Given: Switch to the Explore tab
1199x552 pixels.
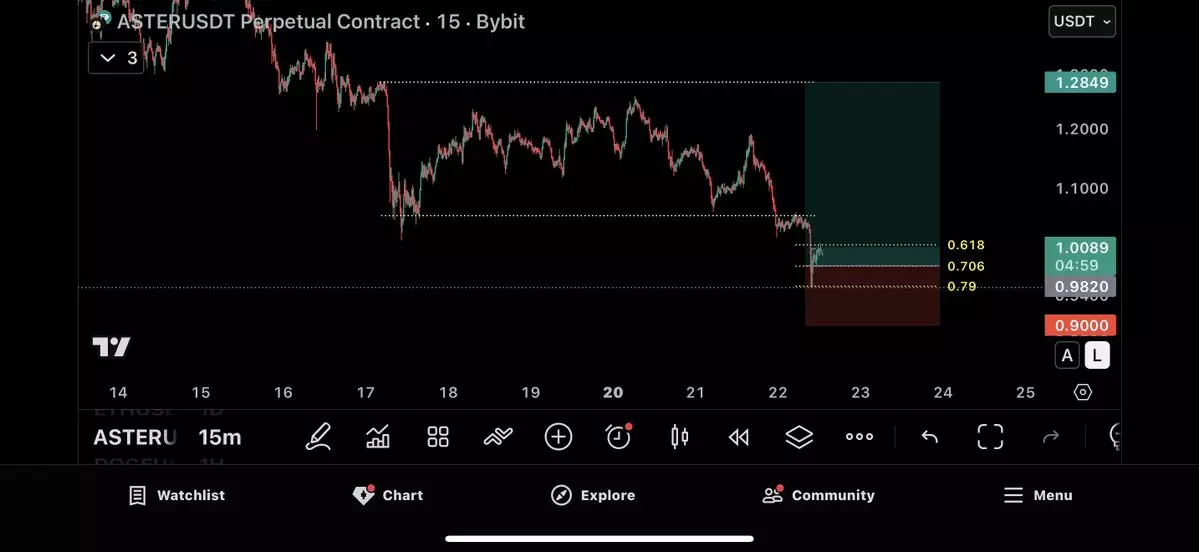Looking at the screenshot, I should coord(593,495).
